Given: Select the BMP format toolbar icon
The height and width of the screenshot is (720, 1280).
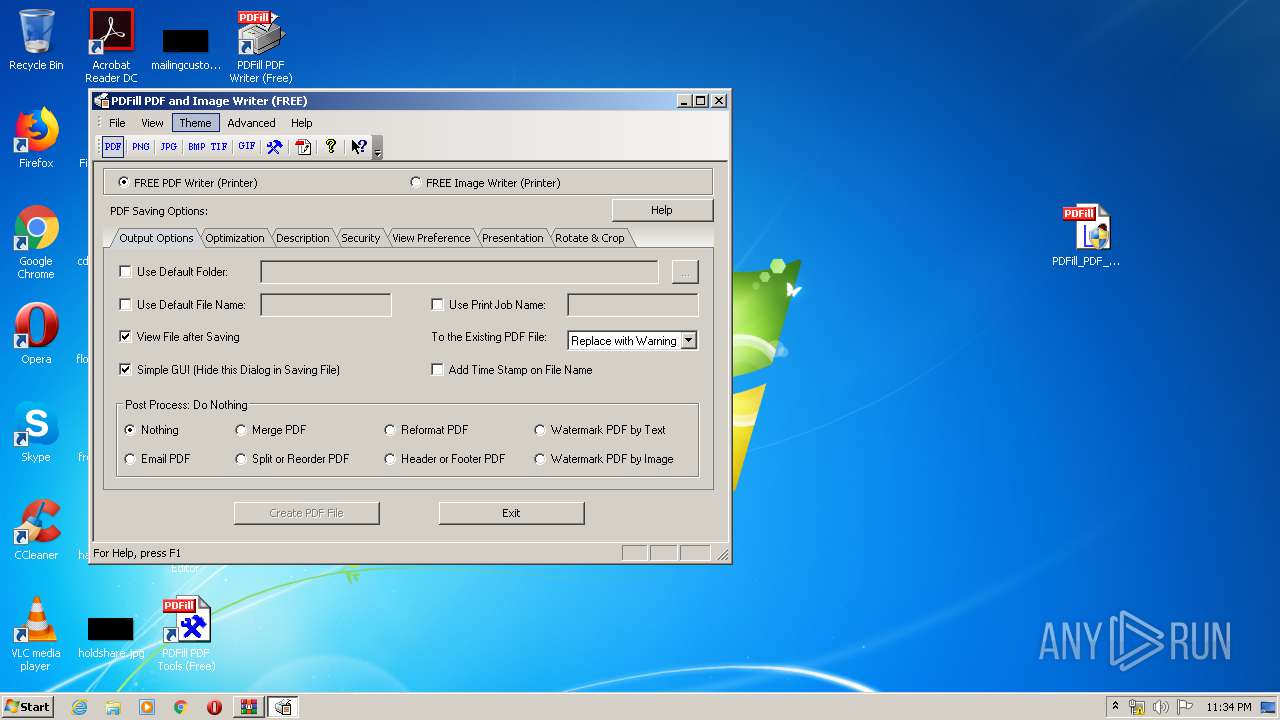Looking at the screenshot, I should [x=196, y=147].
